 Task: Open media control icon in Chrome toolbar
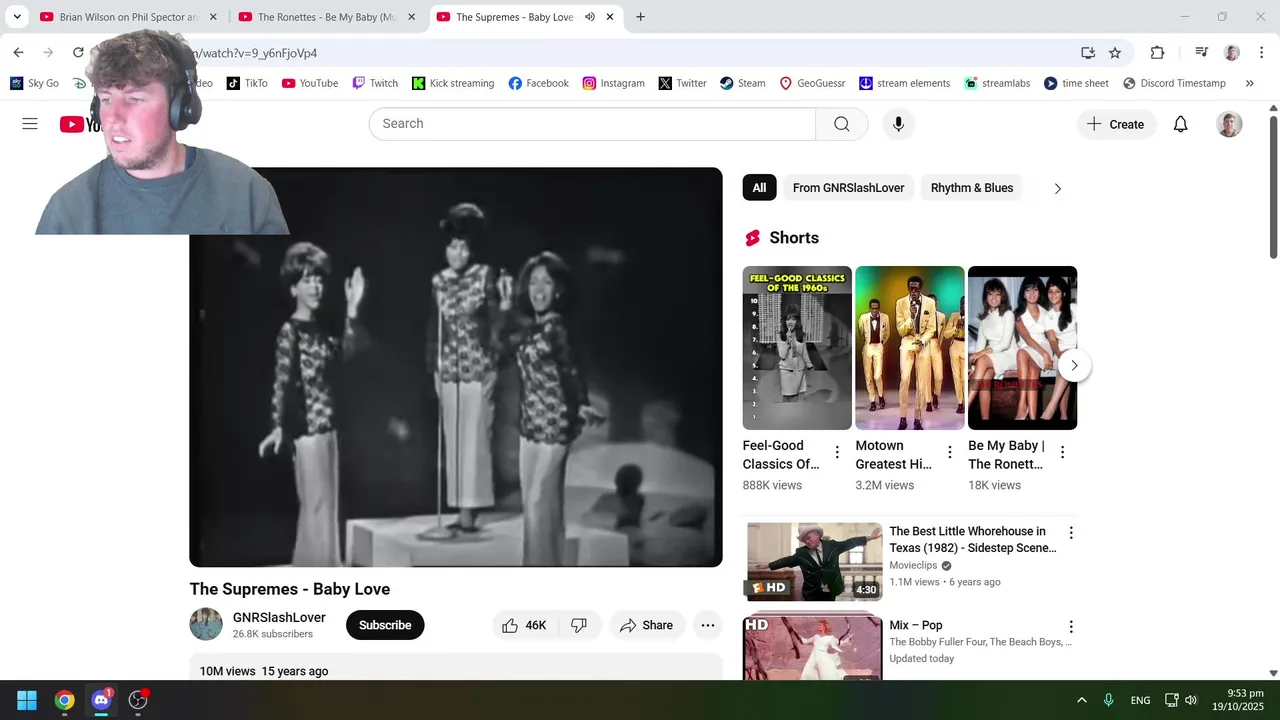1201,53
